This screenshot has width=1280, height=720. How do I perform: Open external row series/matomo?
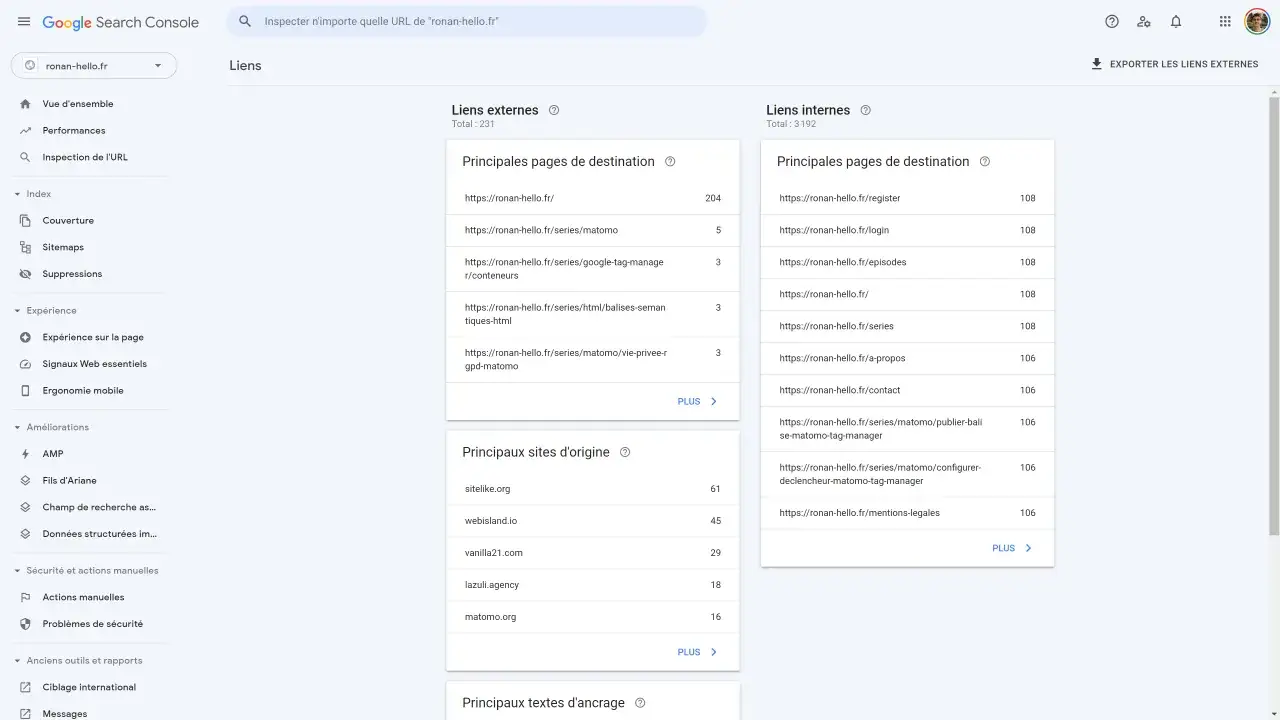coord(593,230)
